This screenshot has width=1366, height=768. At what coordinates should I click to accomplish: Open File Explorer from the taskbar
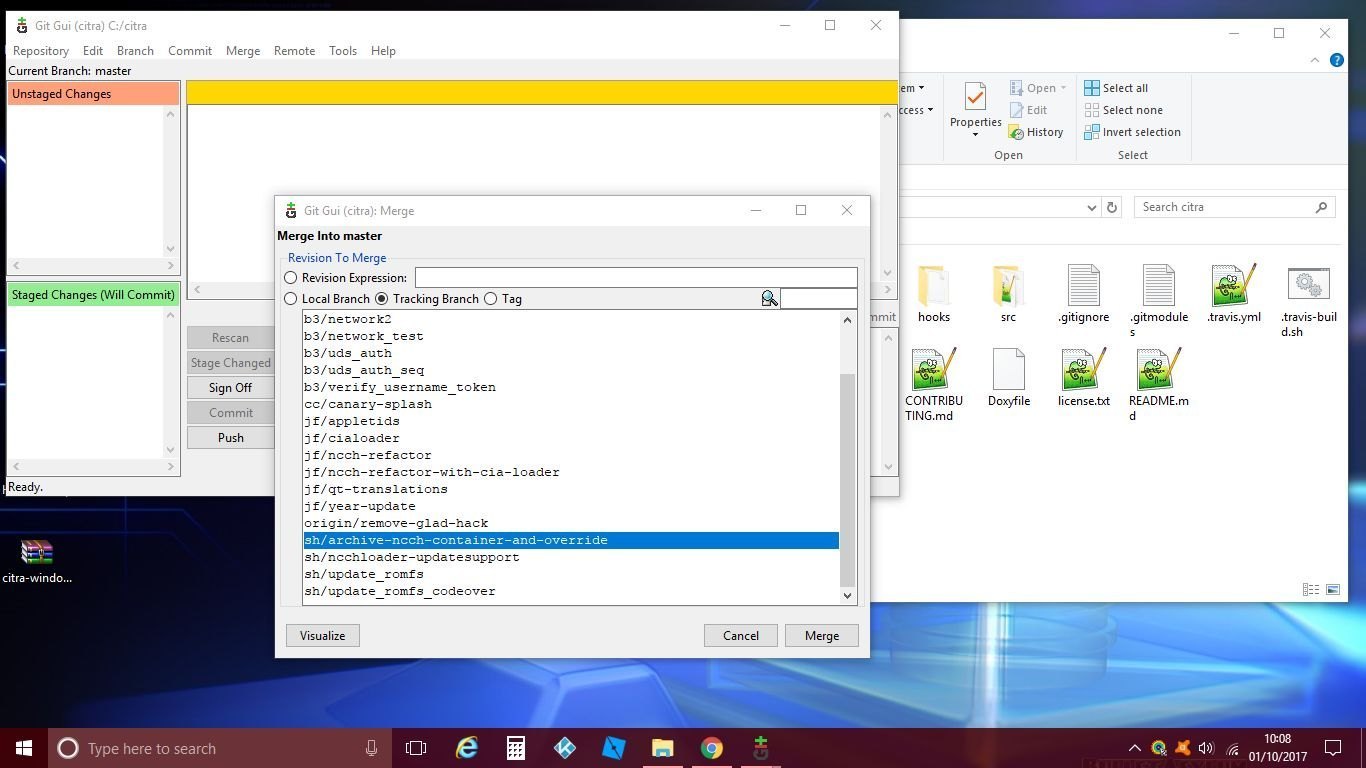(663, 748)
